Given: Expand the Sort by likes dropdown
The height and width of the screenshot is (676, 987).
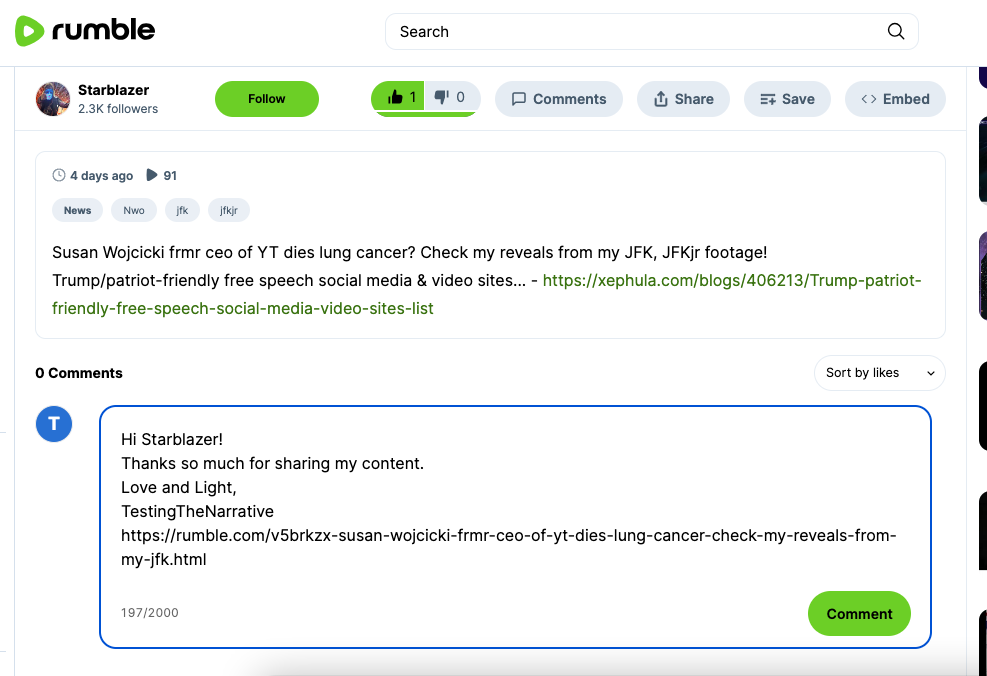Looking at the screenshot, I should tap(880, 373).
